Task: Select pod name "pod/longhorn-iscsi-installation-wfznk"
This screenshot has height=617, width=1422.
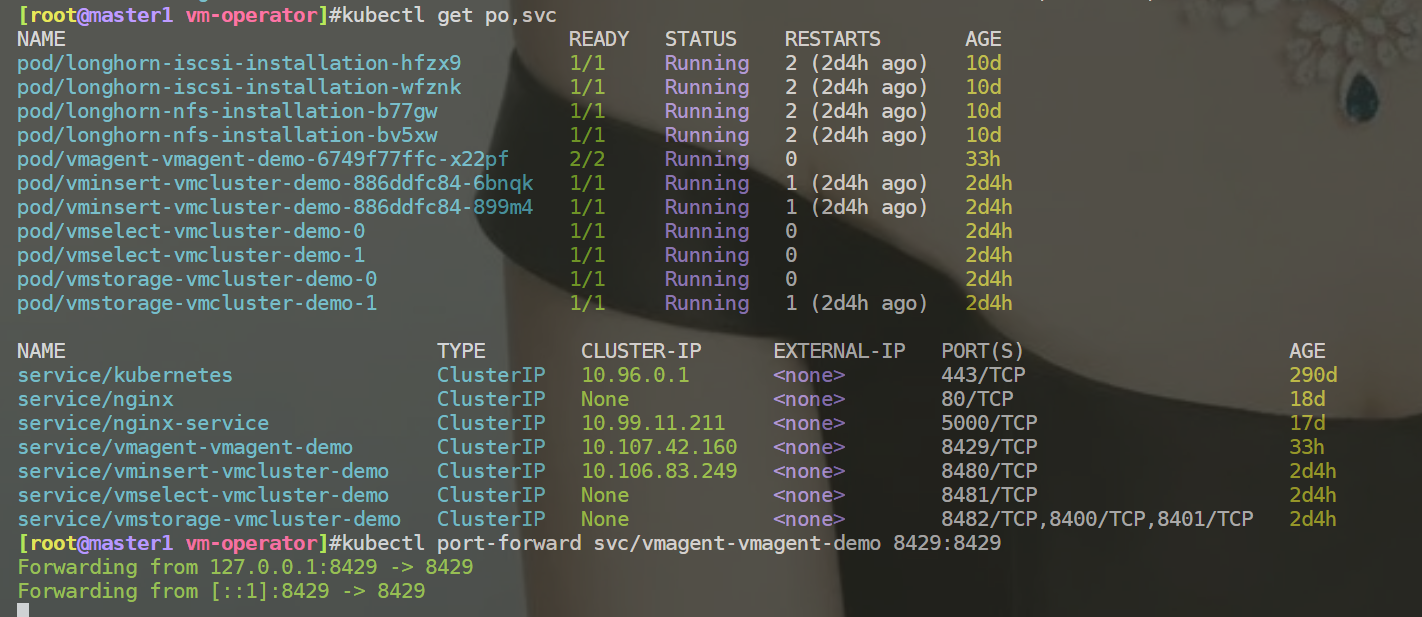Action: click(239, 87)
